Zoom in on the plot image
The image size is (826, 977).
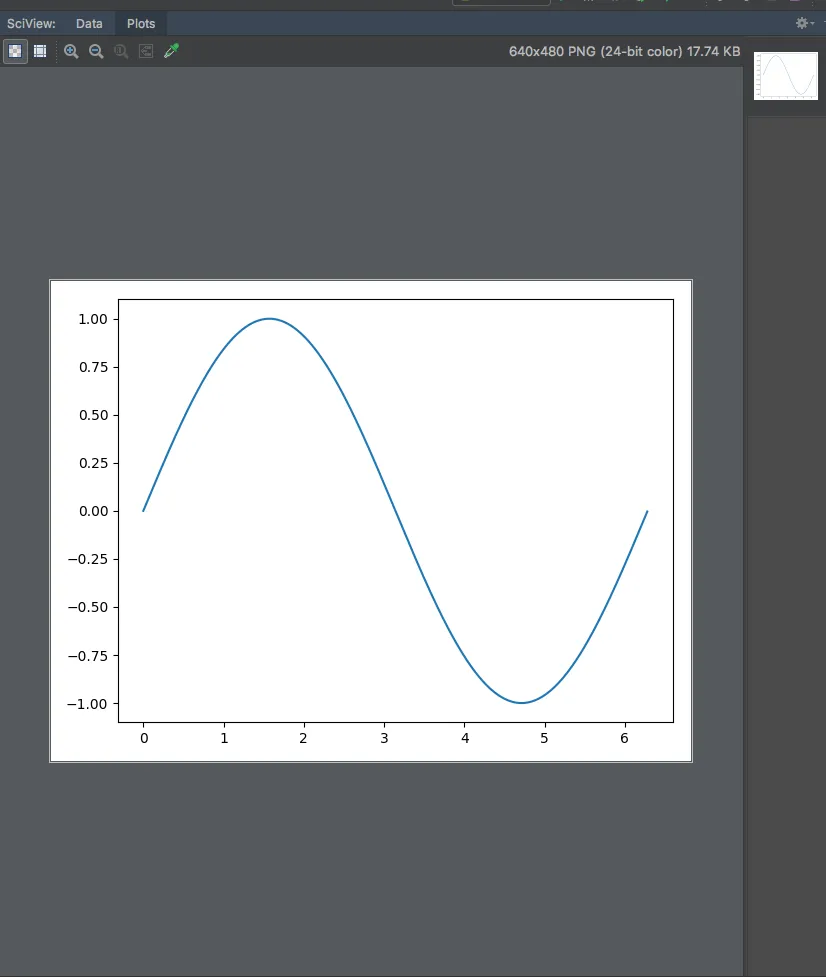coord(71,51)
